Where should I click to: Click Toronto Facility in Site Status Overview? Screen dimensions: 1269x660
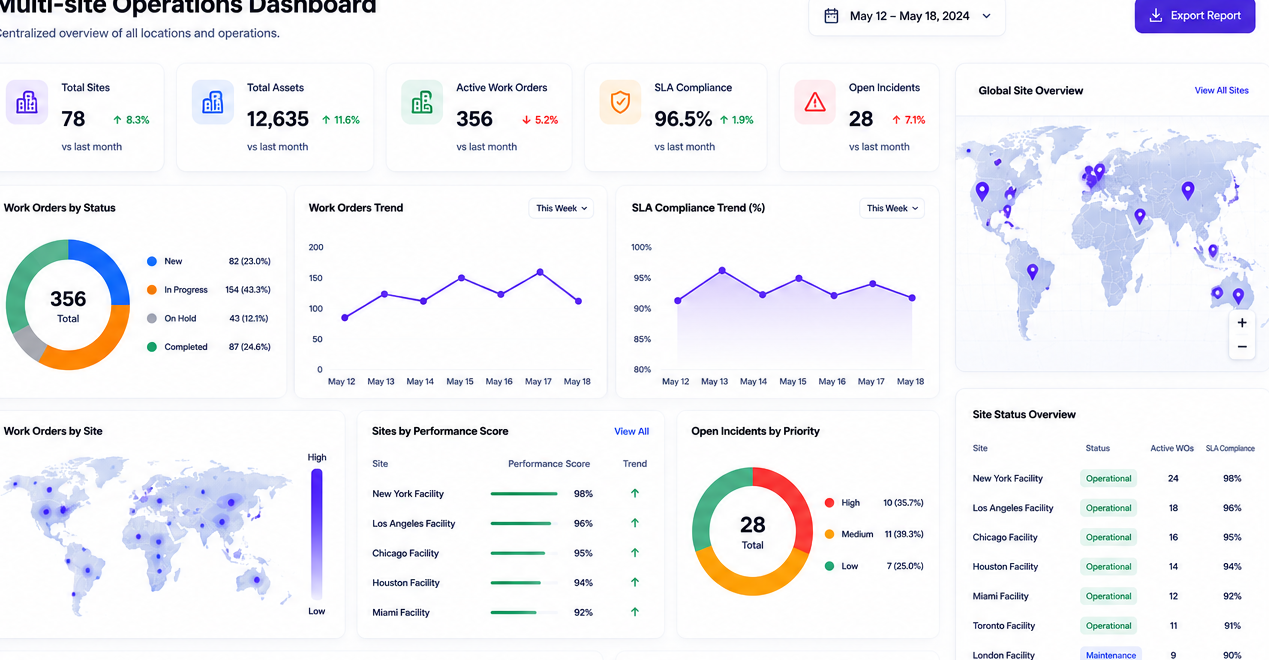coord(1004,626)
